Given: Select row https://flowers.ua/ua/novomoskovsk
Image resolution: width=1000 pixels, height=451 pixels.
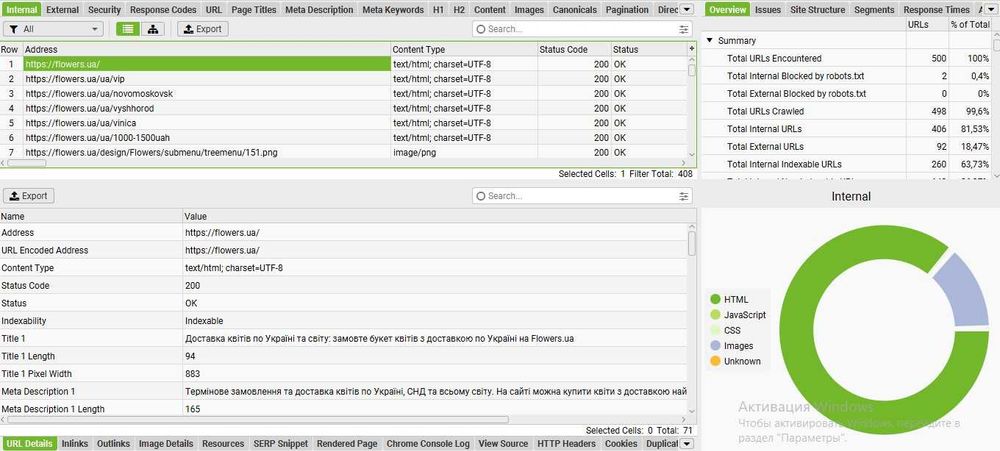Looking at the screenshot, I should click(344, 93).
